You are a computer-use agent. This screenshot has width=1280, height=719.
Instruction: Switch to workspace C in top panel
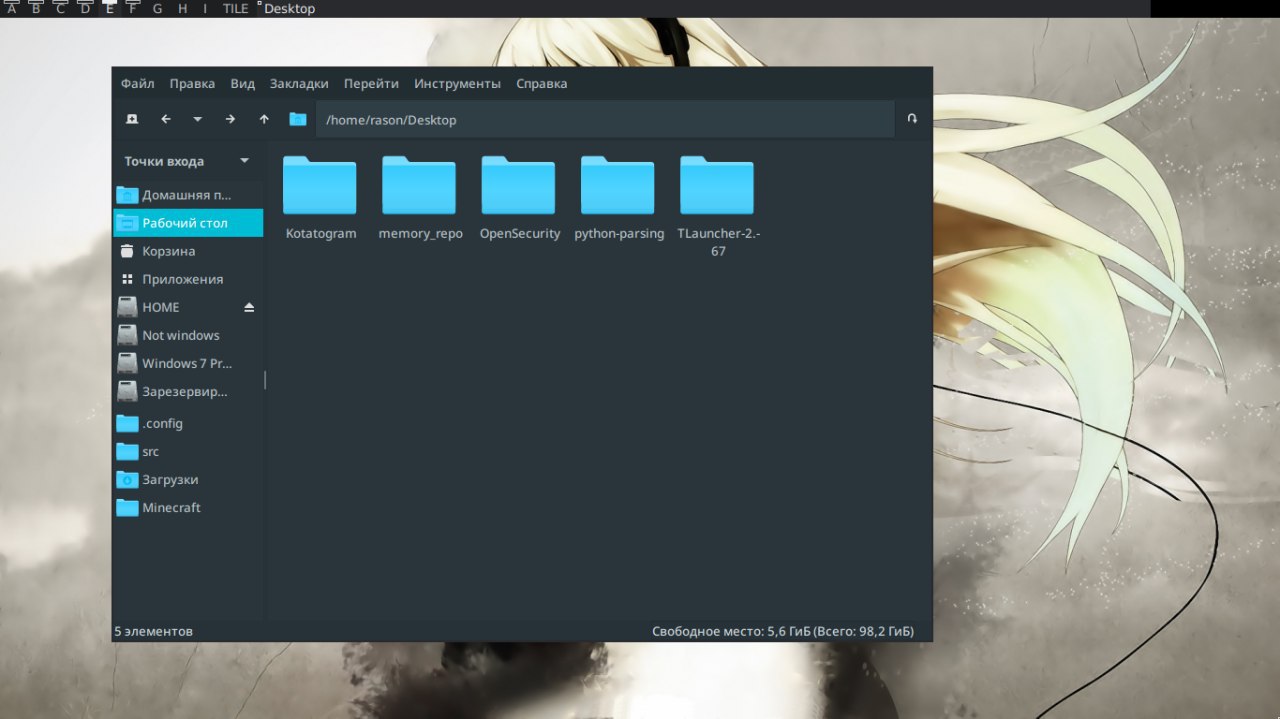click(60, 8)
